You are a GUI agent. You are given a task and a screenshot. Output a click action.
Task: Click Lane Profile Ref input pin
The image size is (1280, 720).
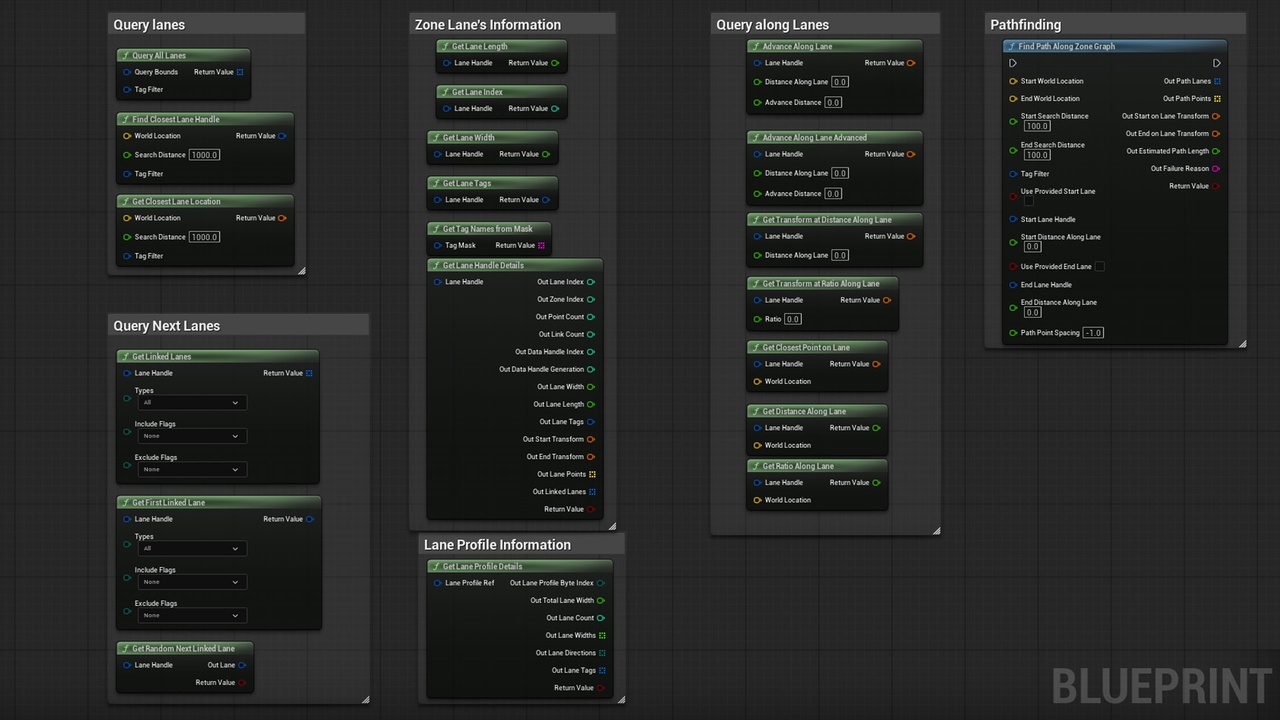438,583
